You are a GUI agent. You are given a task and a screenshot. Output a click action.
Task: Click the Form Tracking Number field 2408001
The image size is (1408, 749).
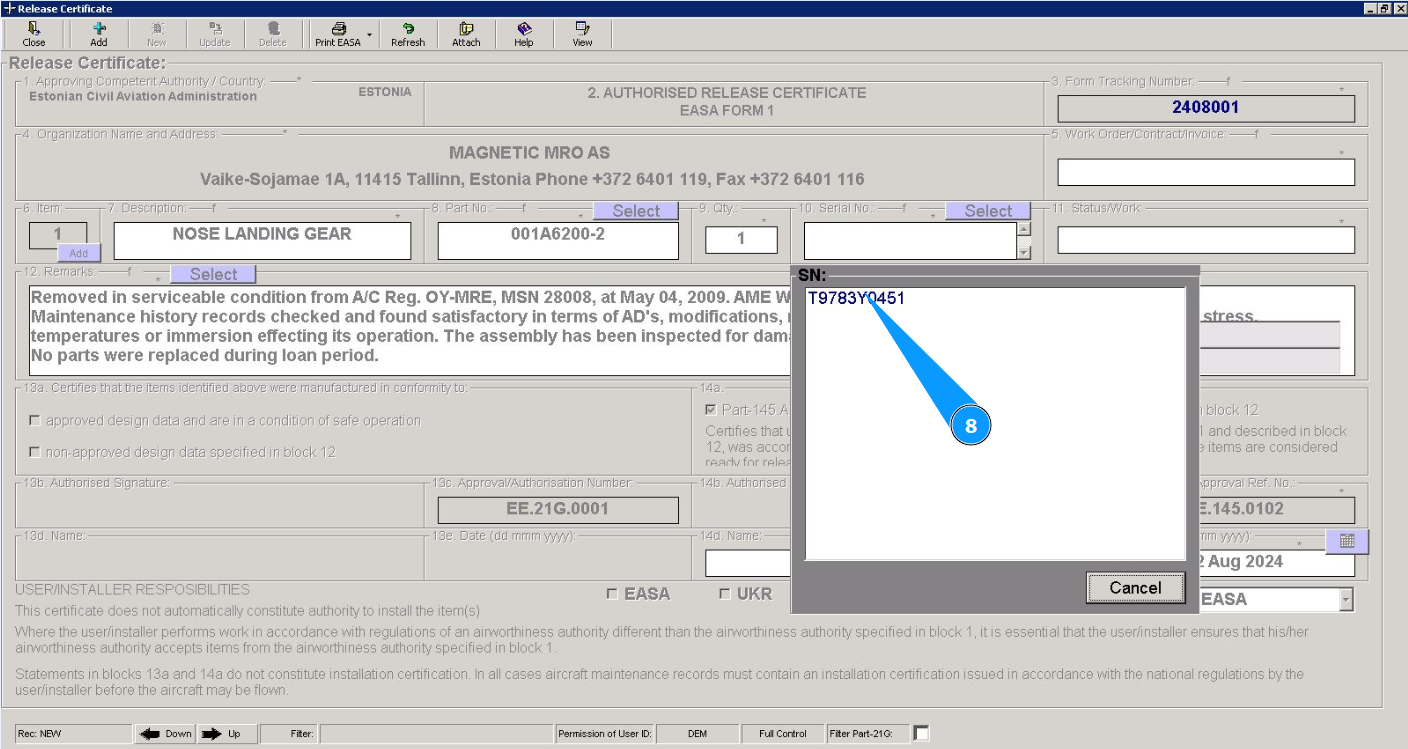click(1206, 108)
